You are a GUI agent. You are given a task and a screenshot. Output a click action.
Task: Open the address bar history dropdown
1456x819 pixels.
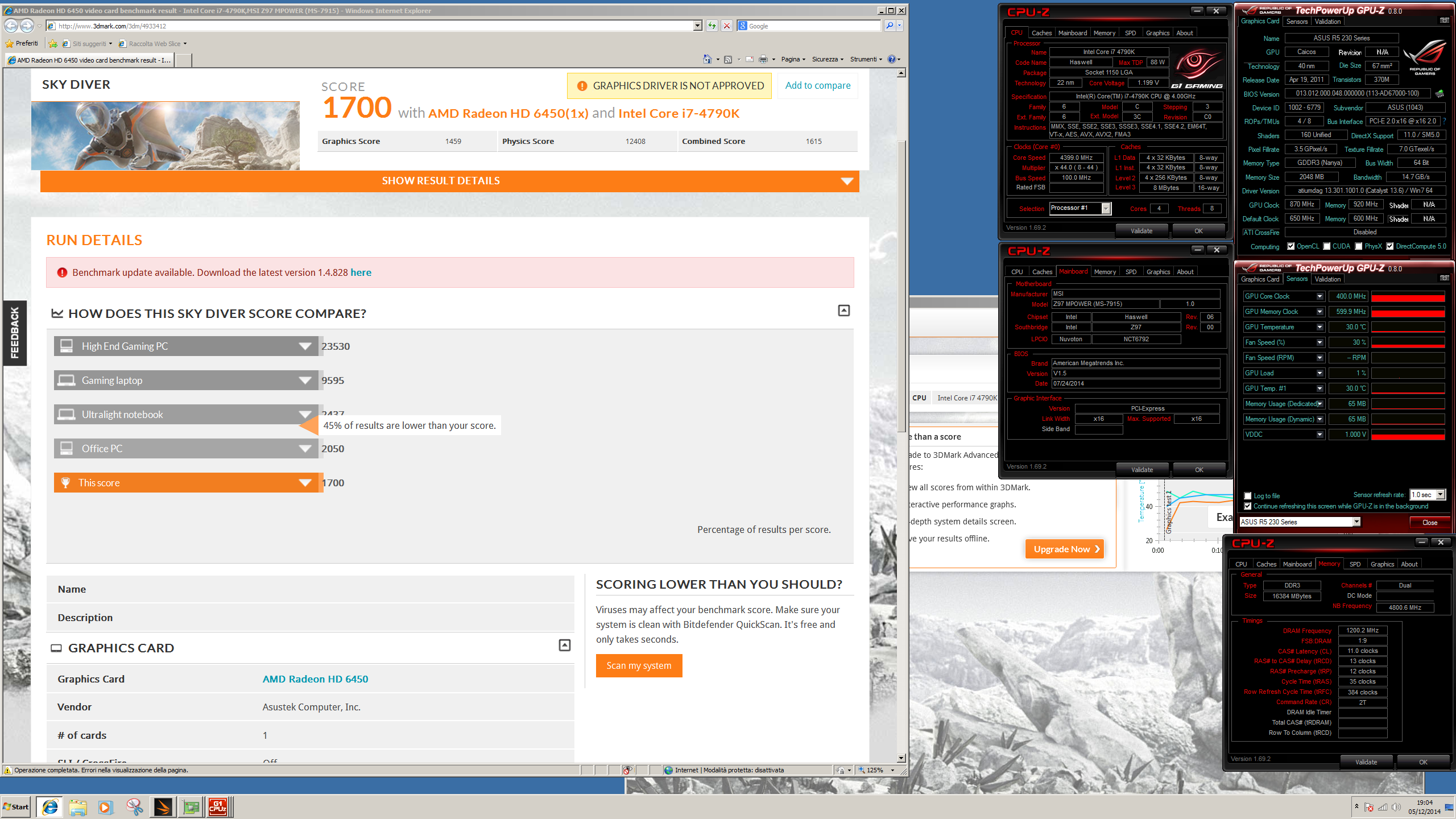pos(697,26)
